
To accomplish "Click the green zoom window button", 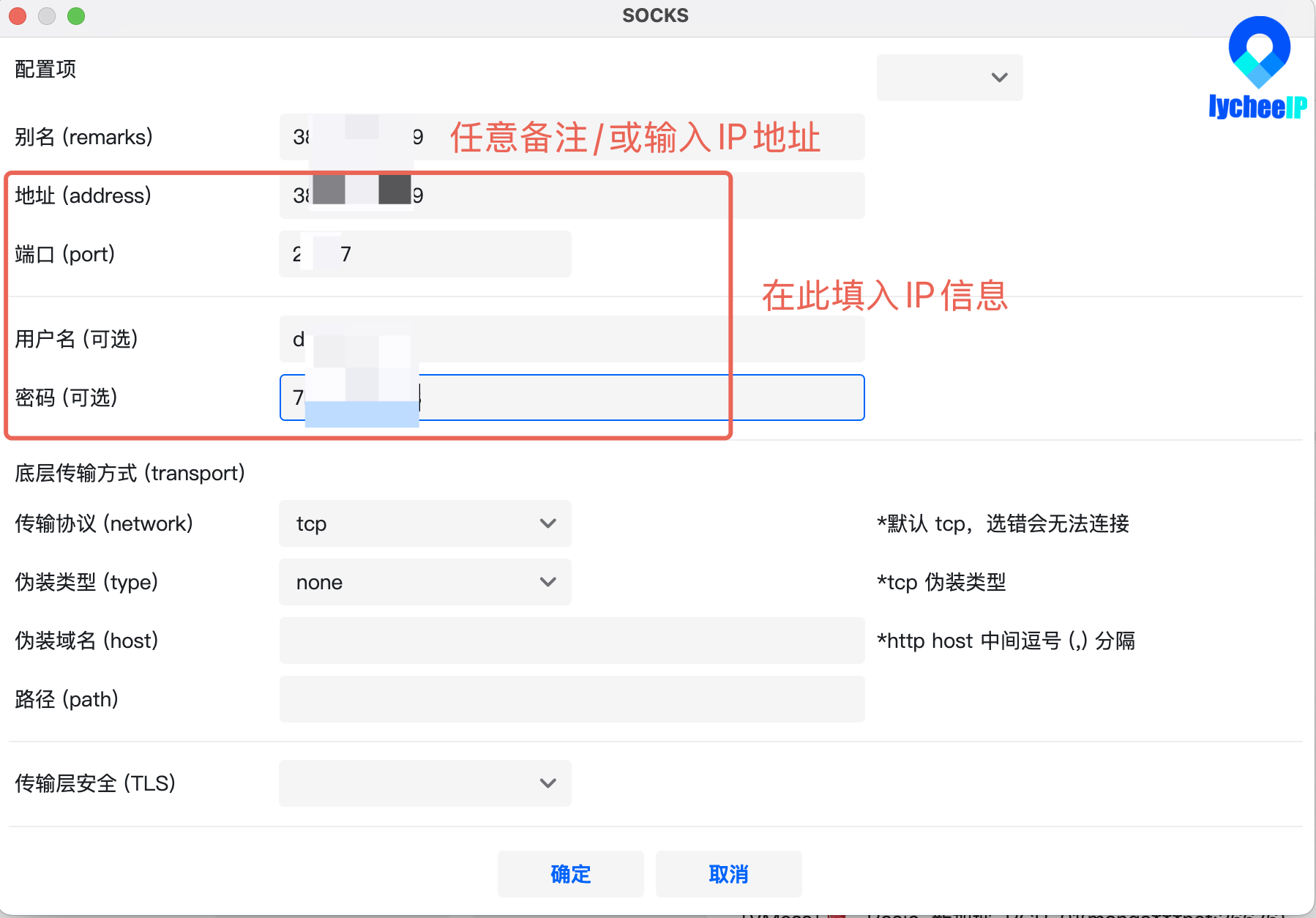I will click(x=76, y=15).
